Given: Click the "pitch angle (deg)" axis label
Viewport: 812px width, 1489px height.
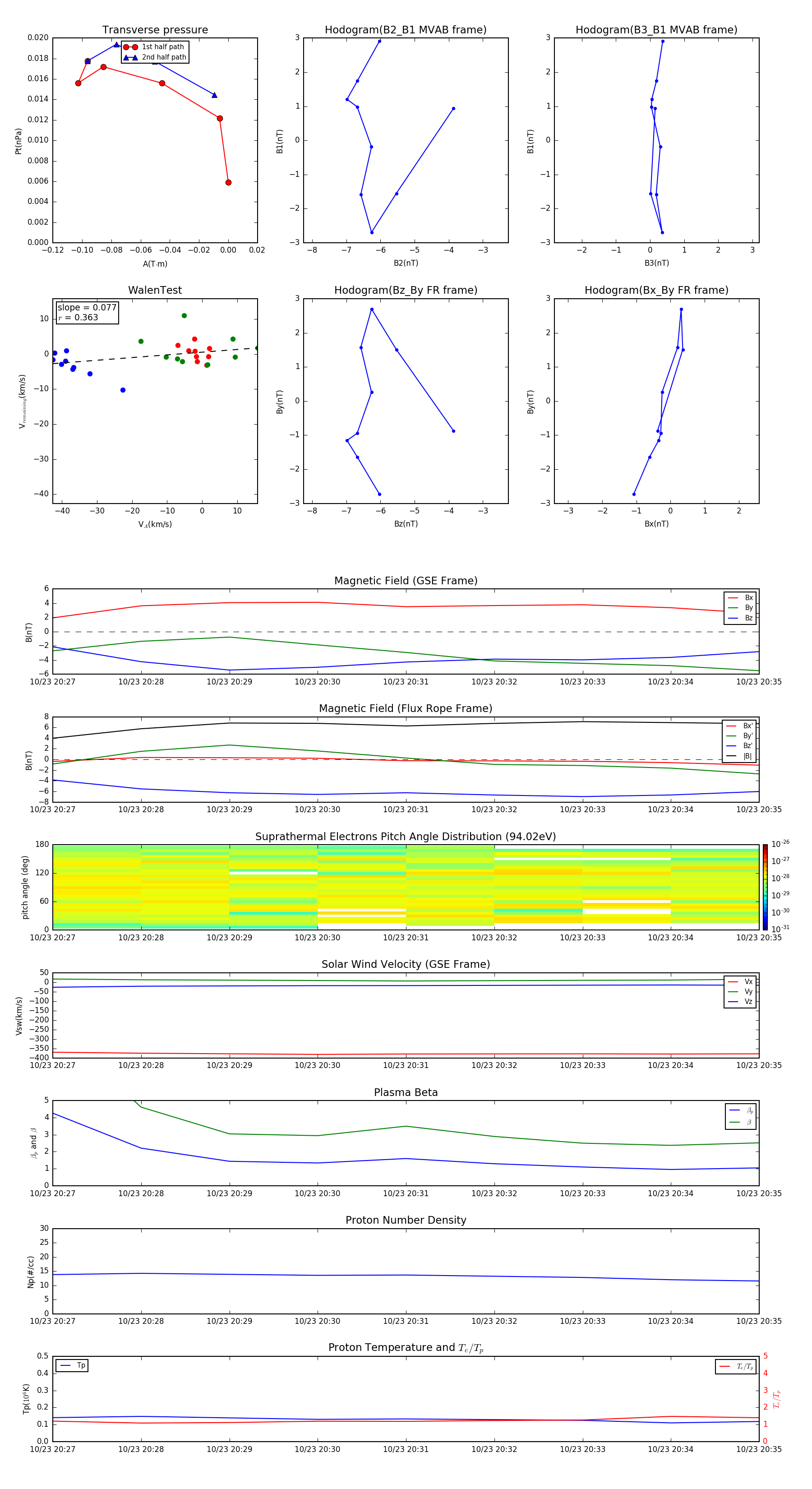Looking at the screenshot, I should (x=25, y=887).
